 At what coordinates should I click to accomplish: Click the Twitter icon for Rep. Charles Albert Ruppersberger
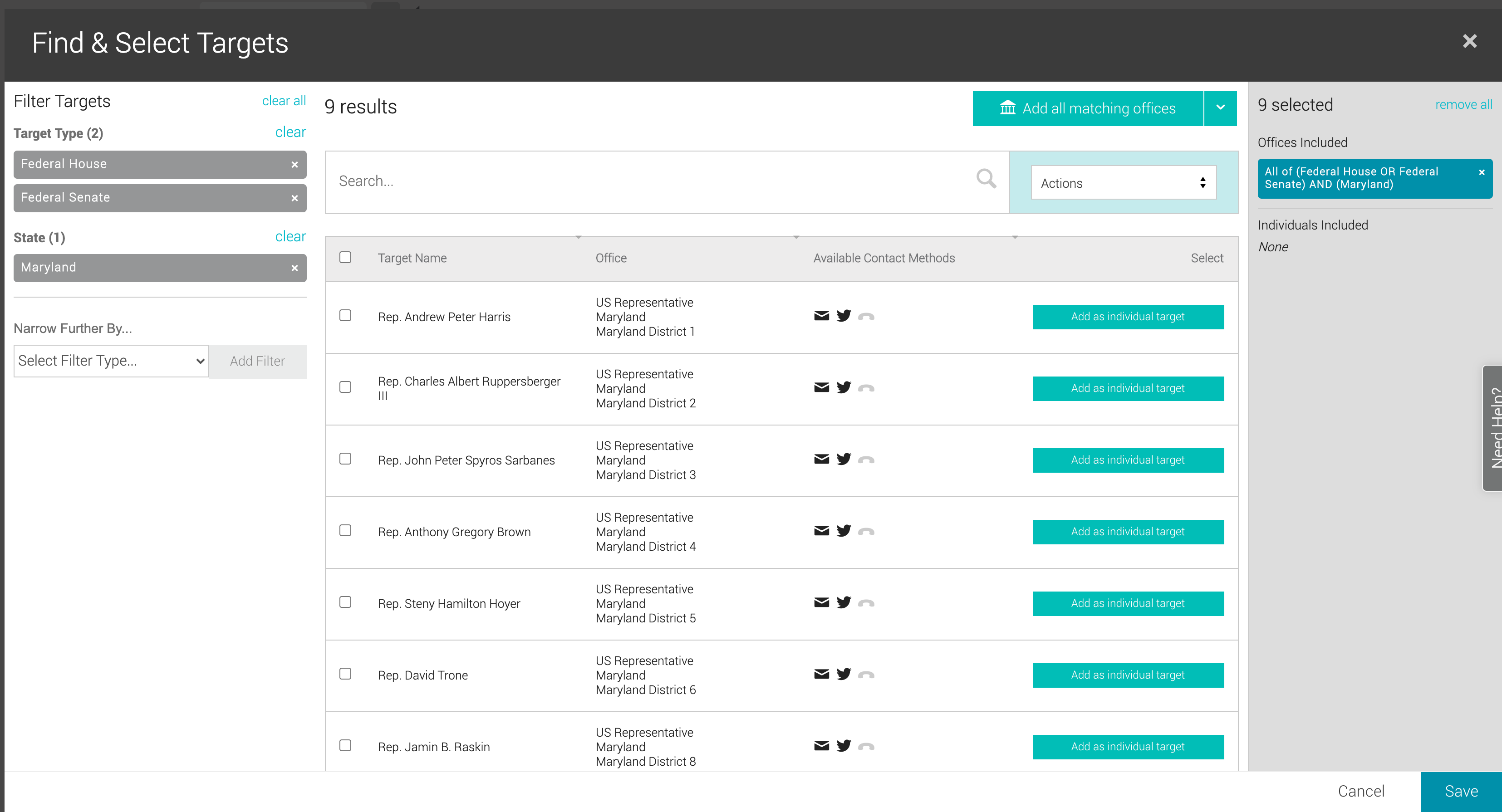[x=844, y=388]
